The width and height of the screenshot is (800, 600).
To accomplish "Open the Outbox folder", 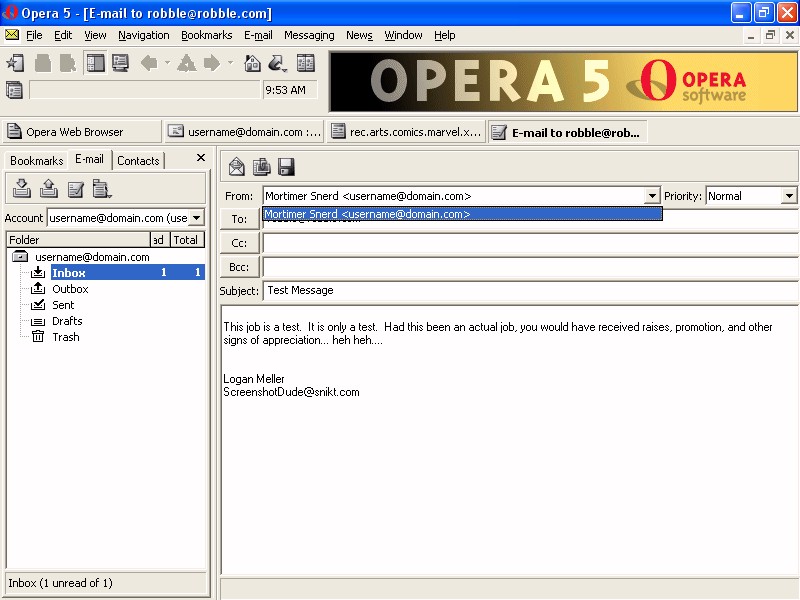I will pyautogui.click(x=70, y=289).
